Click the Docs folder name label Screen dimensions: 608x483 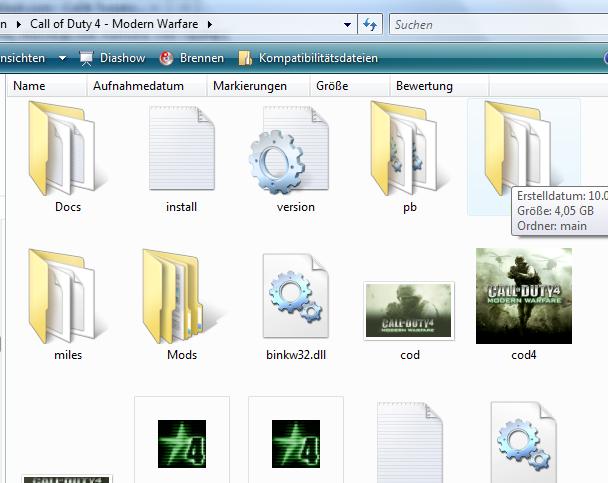[x=68, y=207]
